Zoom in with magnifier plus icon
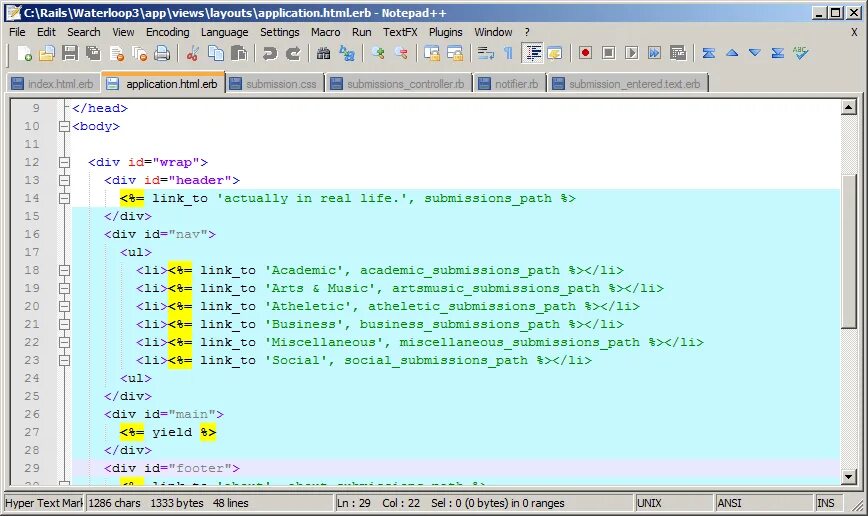The width and height of the screenshot is (868, 516). [378, 53]
